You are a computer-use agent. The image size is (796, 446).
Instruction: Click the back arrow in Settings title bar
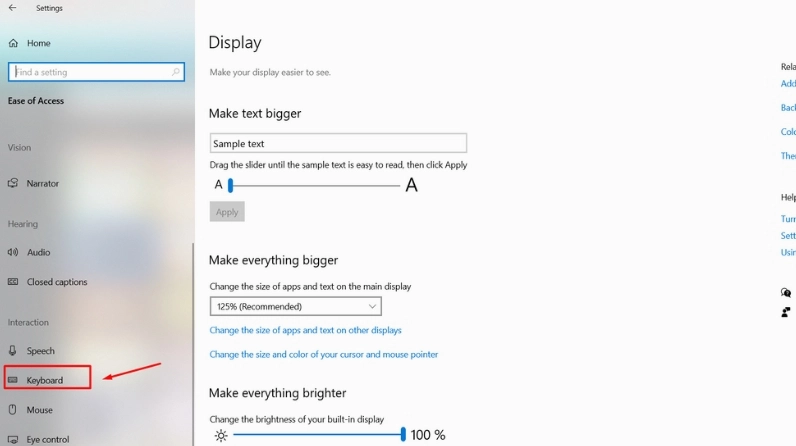point(12,8)
